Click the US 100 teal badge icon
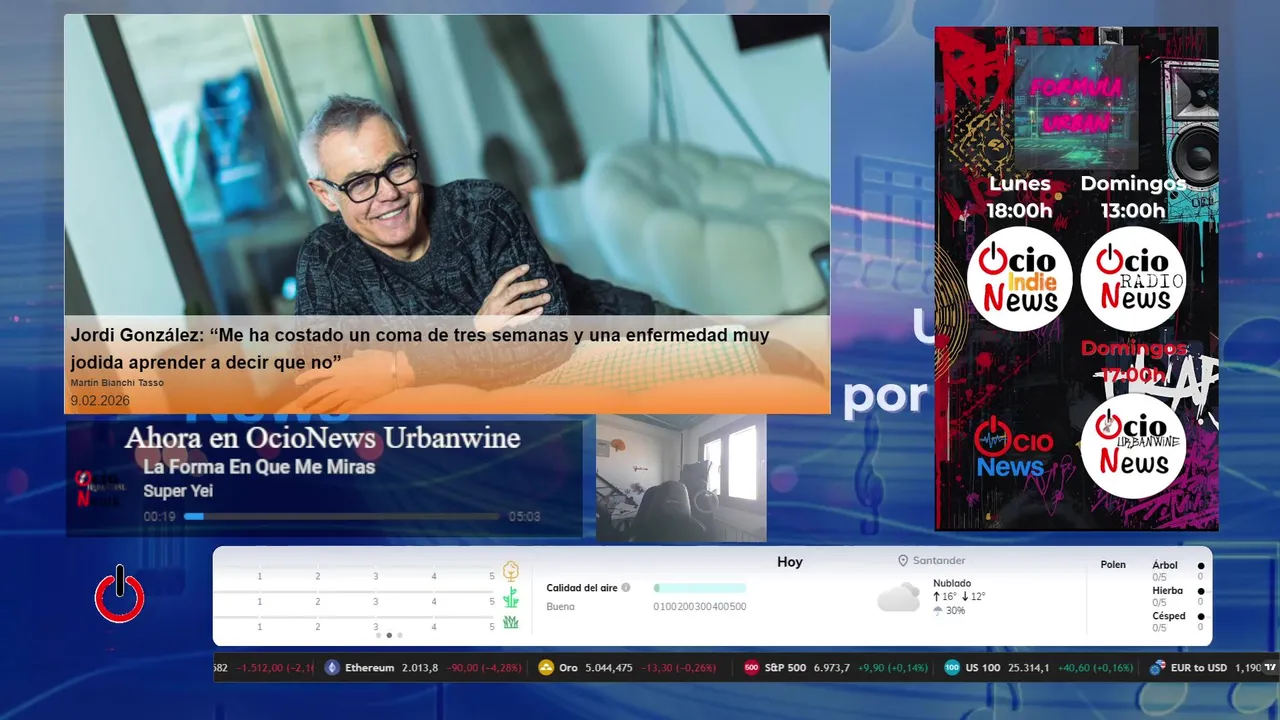 click(x=952, y=668)
